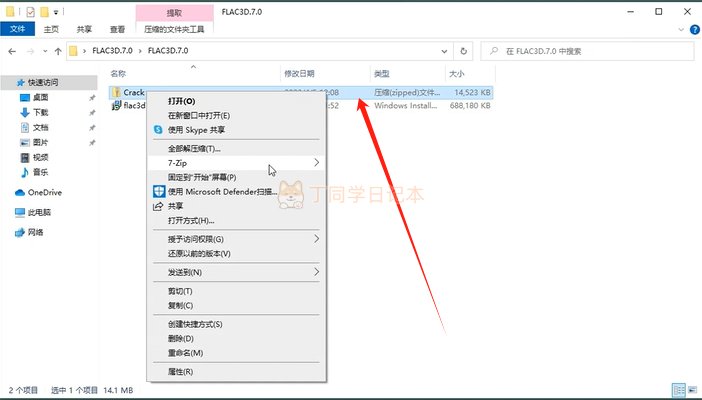Scan with Microsoft Defender

click(x=236, y=192)
